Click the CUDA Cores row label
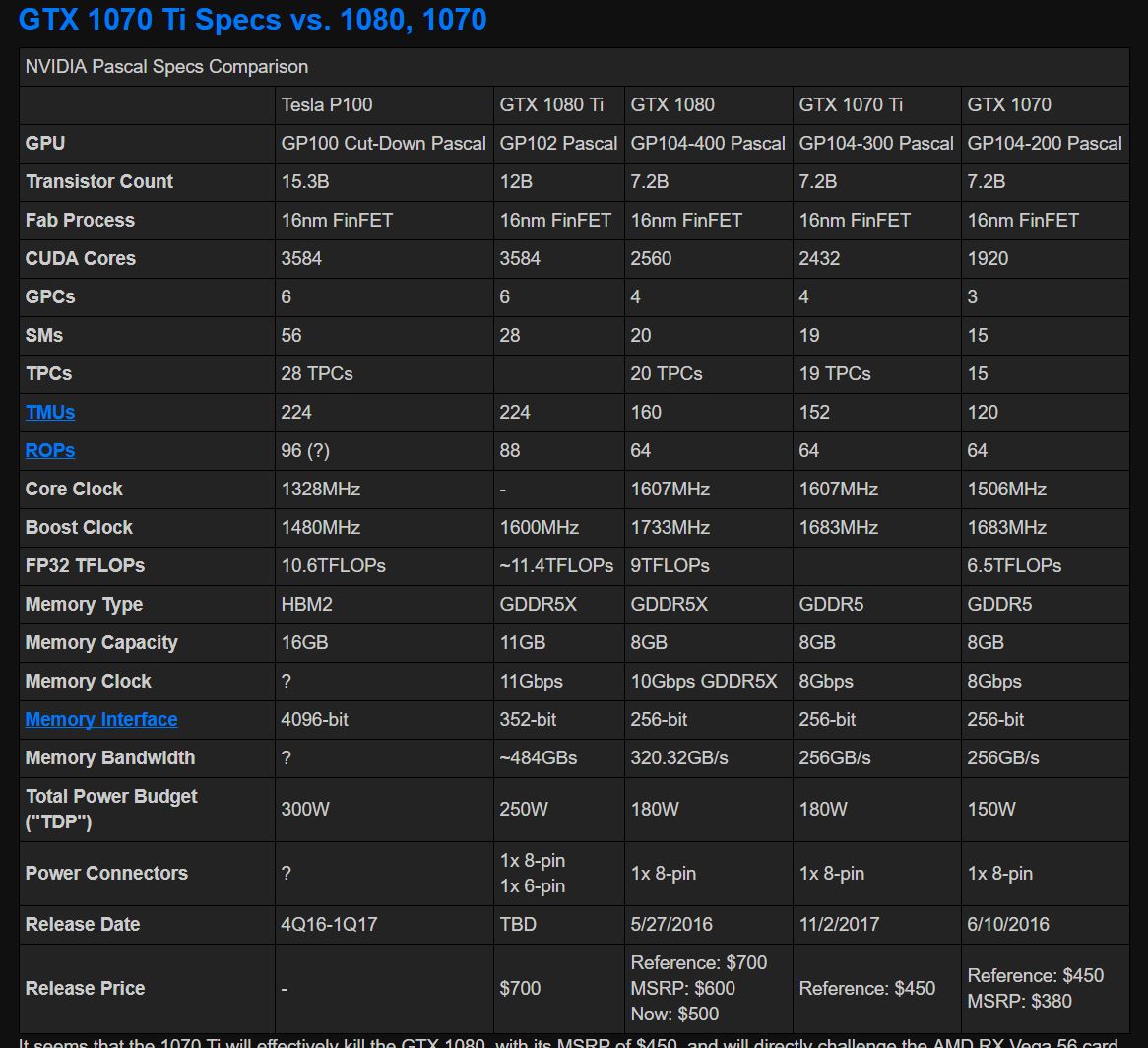The height and width of the screenshot is (1048, 1148). pos(81,258)
